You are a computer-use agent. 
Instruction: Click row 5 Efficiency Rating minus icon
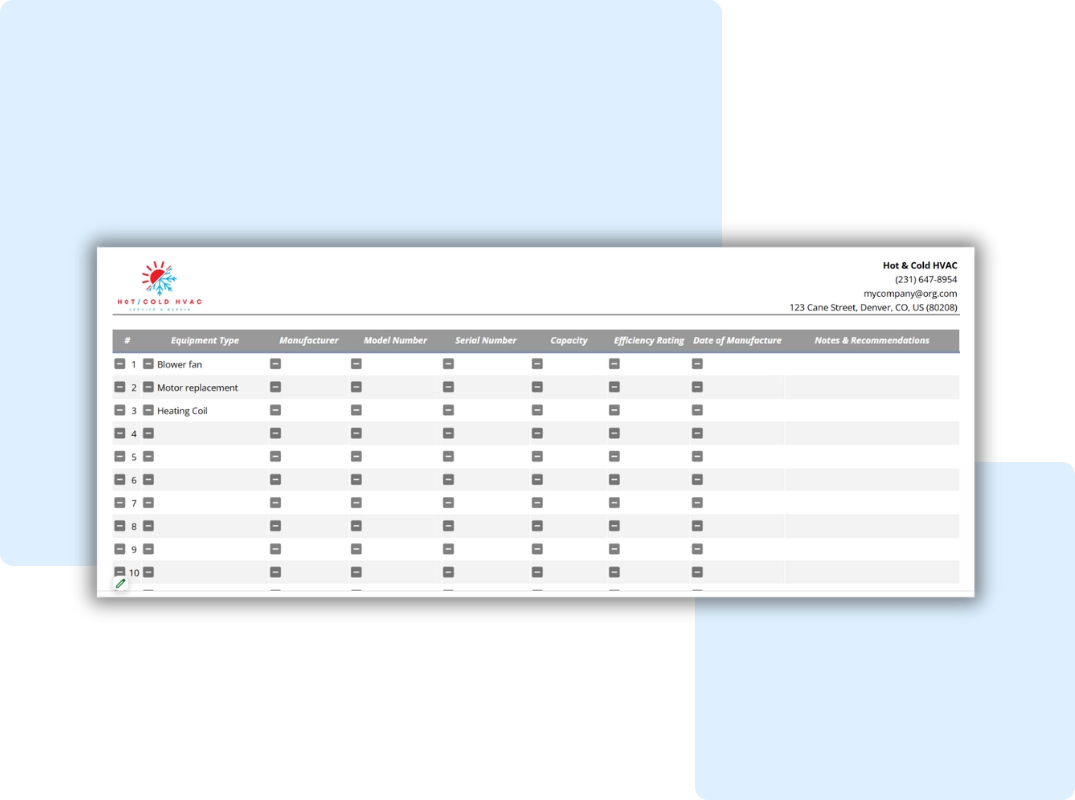click(x=614, y=456)
